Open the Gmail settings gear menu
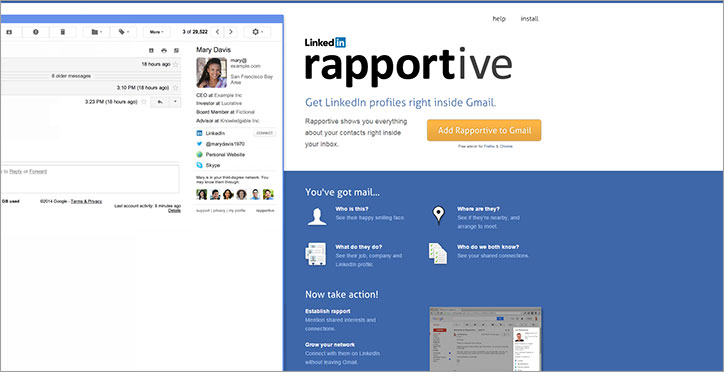This screenshot has width=724, height=372. click(x=257, y=32)
